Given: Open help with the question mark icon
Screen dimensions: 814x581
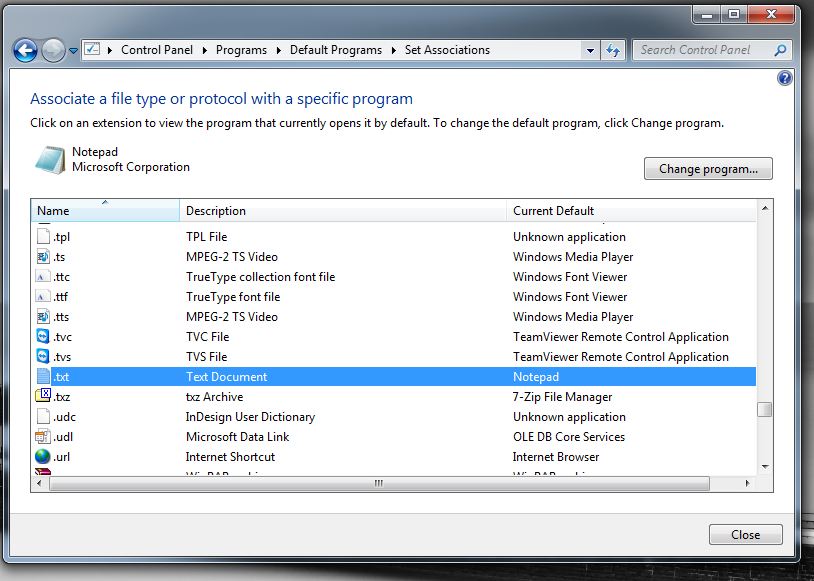Looking at the screenshot, I should coord(785,78).
